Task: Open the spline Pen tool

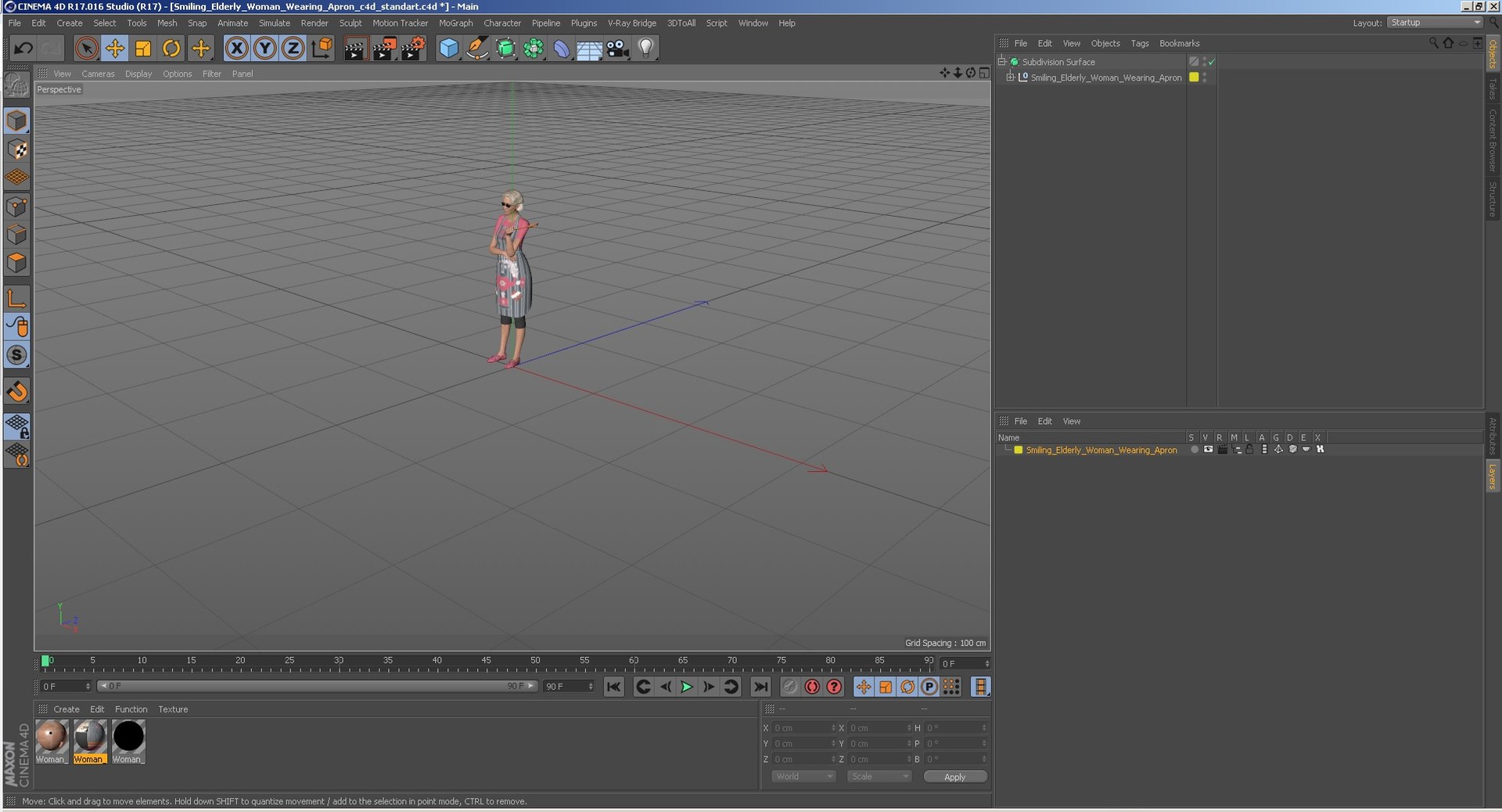Action: point(477,49)
